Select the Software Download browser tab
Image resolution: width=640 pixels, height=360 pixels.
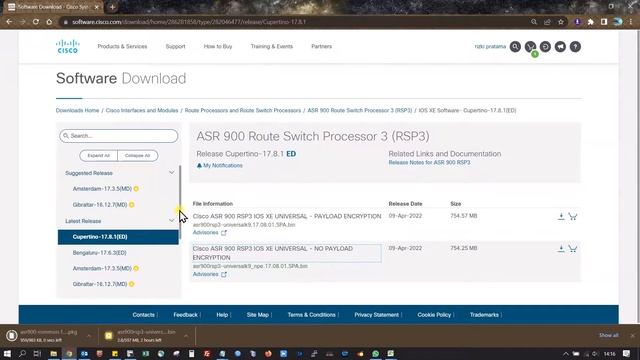pos(52,7)
